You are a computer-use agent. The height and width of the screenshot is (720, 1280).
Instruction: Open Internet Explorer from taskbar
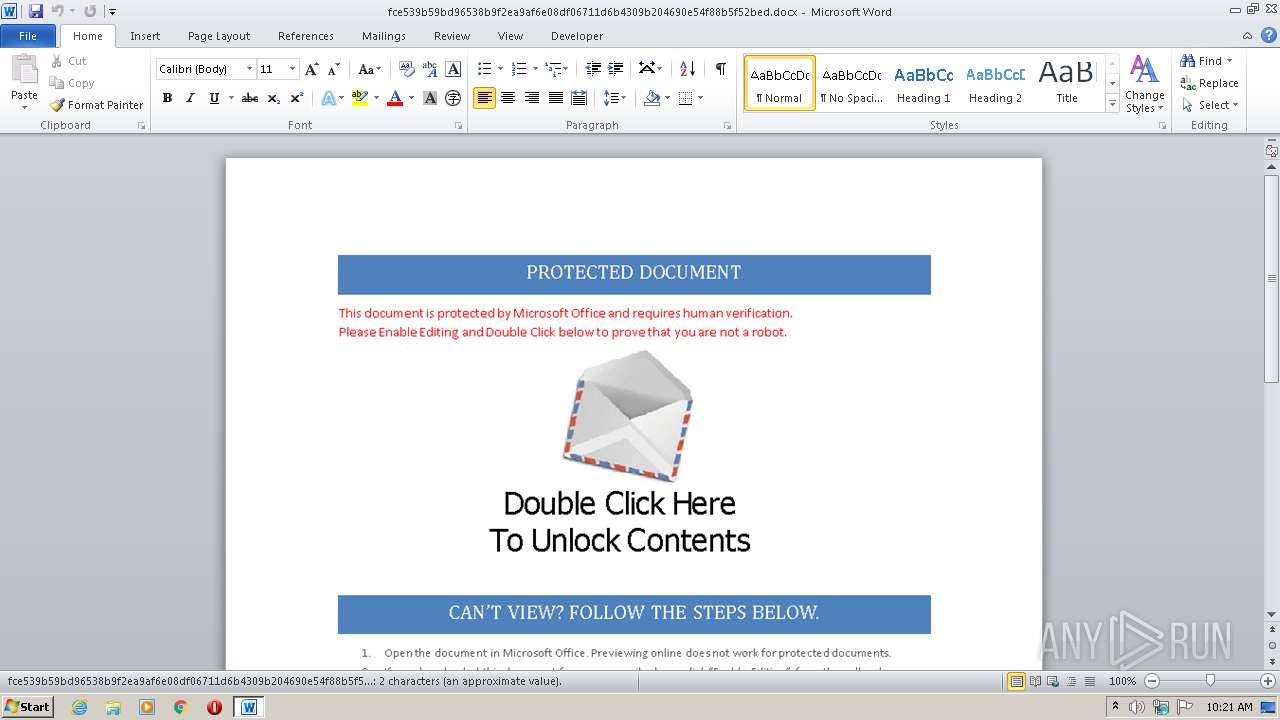pyautogui.click(x=79, y=707)
